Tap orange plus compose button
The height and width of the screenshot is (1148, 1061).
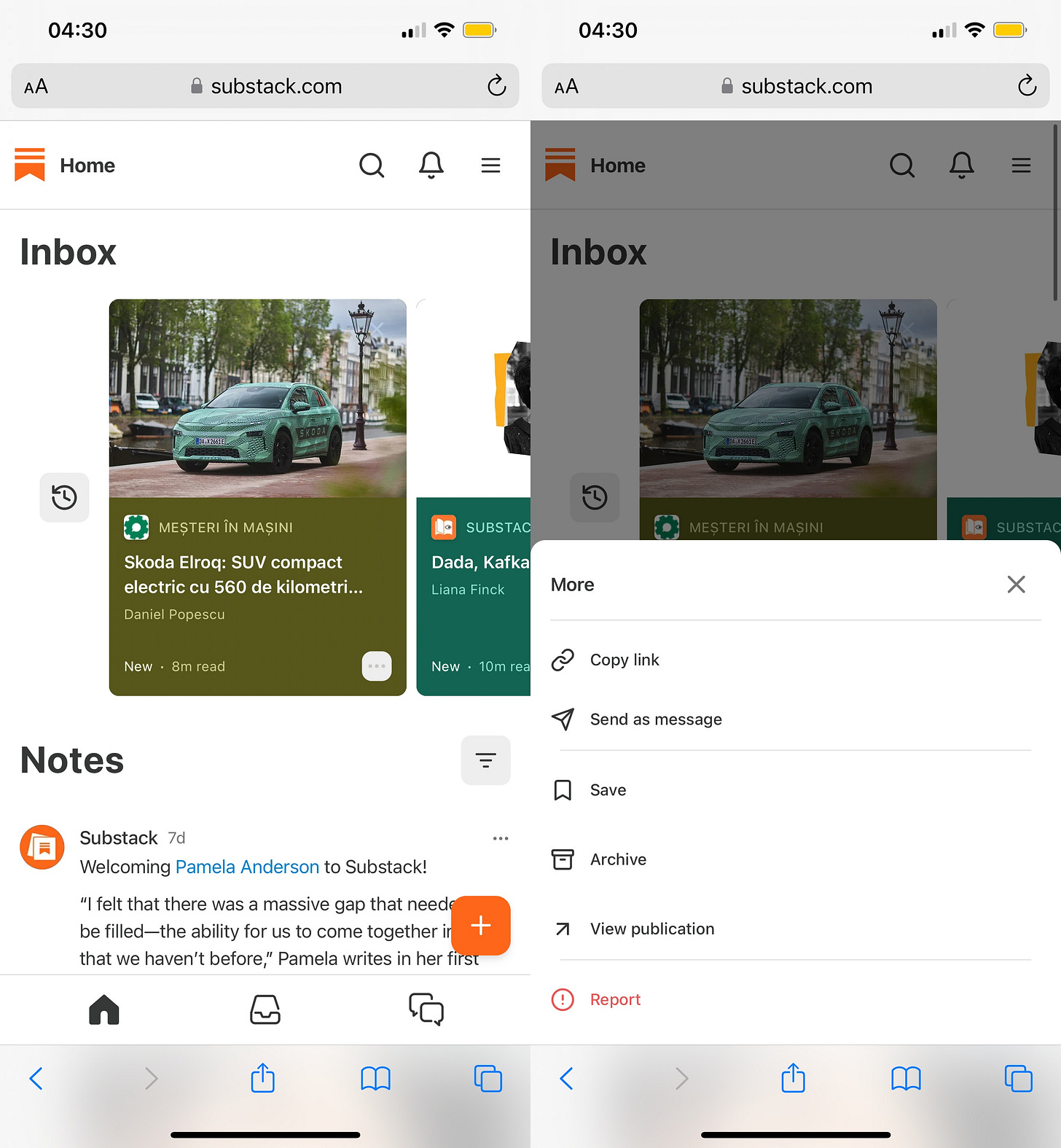(x=481, y=926)
